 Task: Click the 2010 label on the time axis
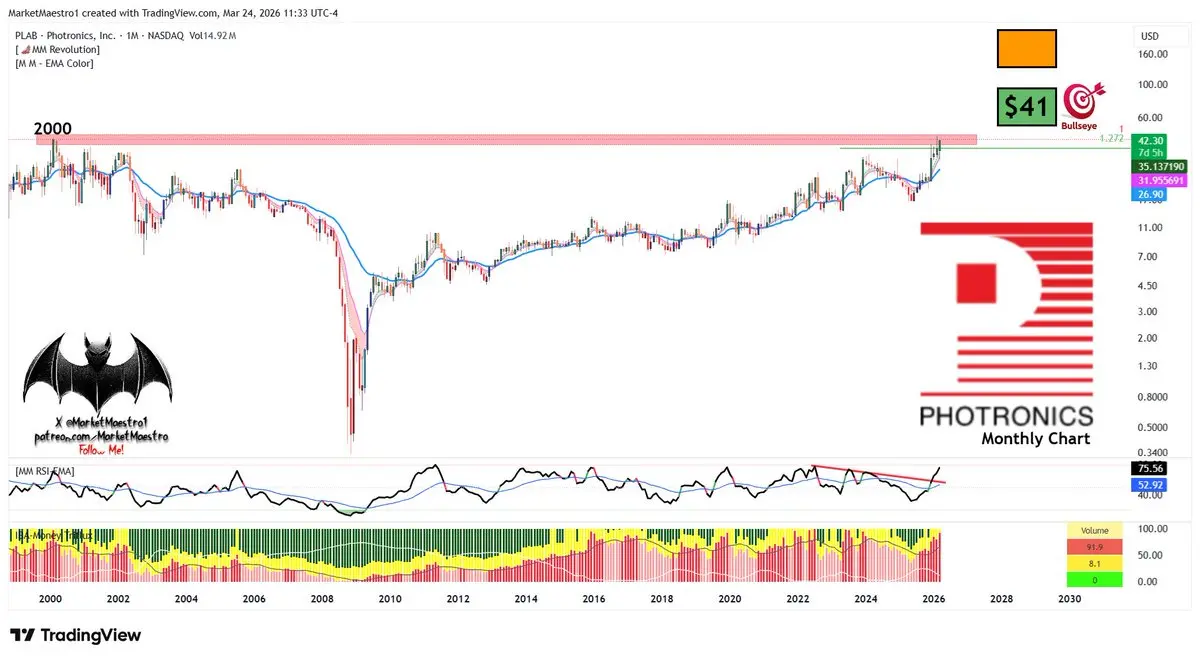[390, 599]
